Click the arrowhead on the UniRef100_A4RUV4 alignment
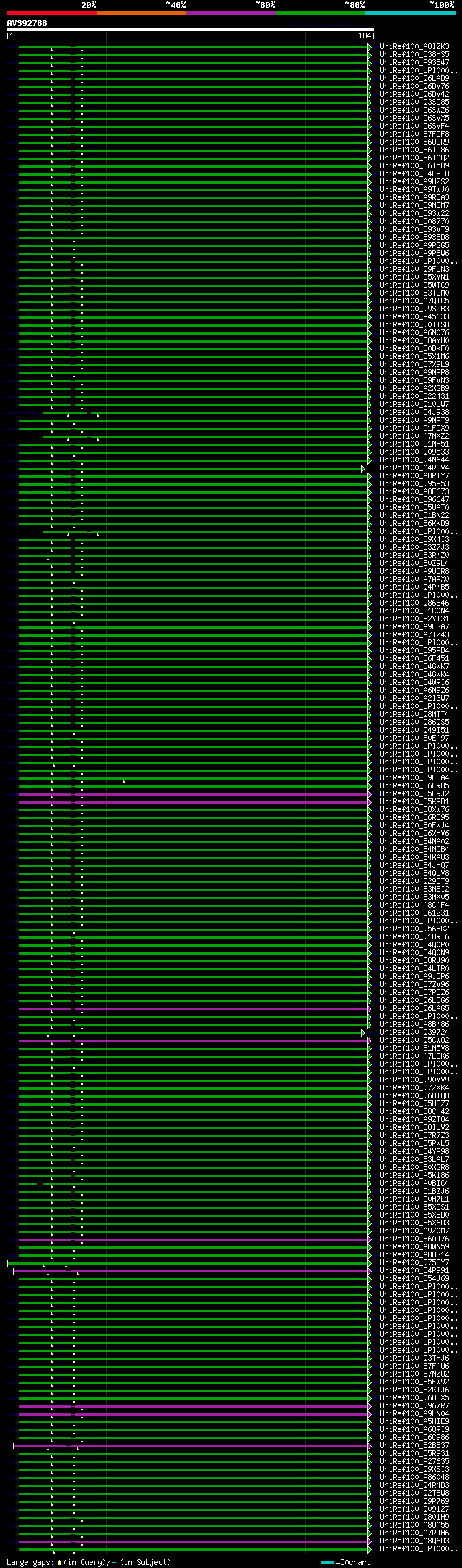The image size is (462, 1568). 364,468
